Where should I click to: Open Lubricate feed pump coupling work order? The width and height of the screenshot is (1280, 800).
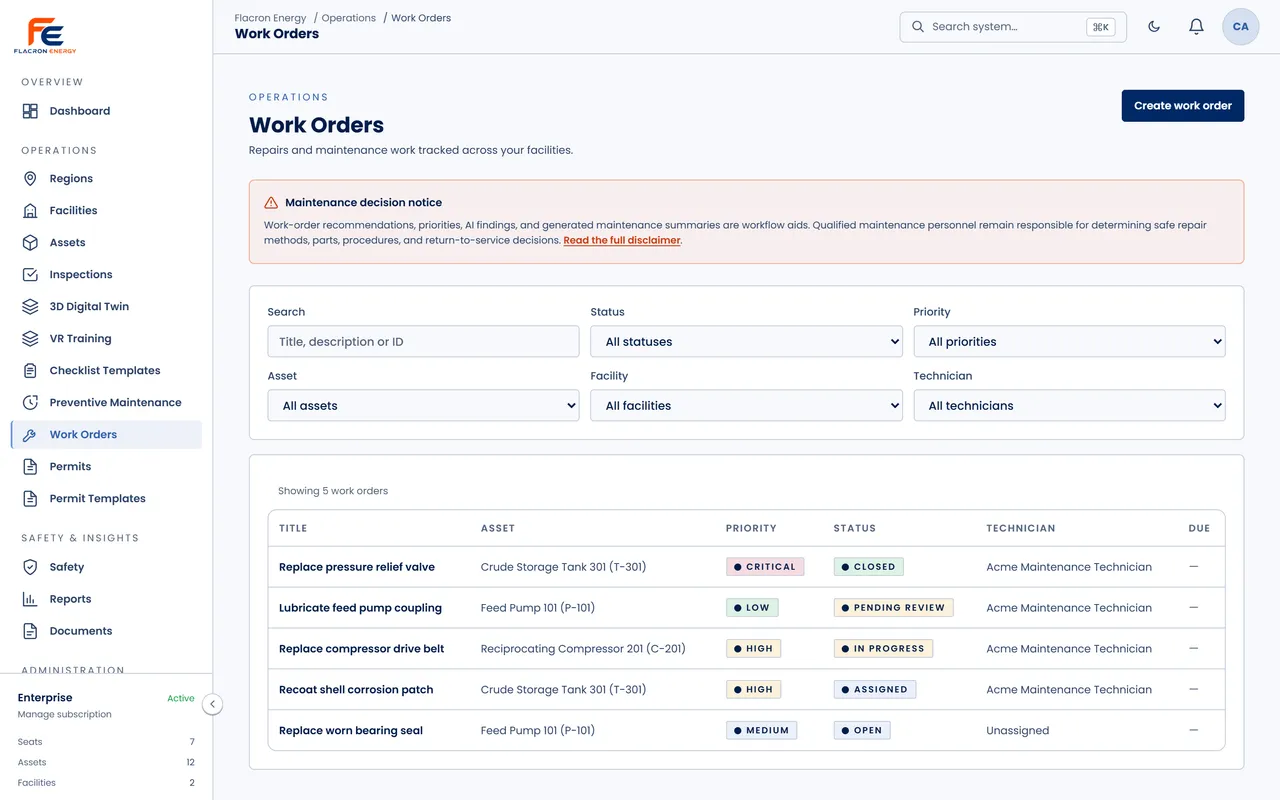tap(360, 608)
